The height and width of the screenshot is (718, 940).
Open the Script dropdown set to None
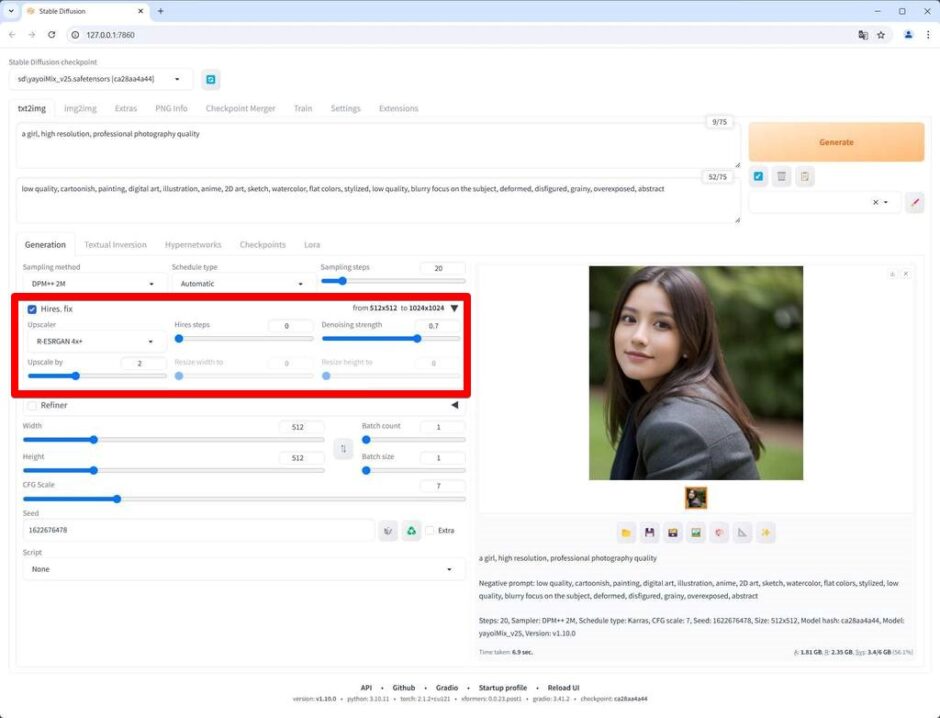coord(240,568)
